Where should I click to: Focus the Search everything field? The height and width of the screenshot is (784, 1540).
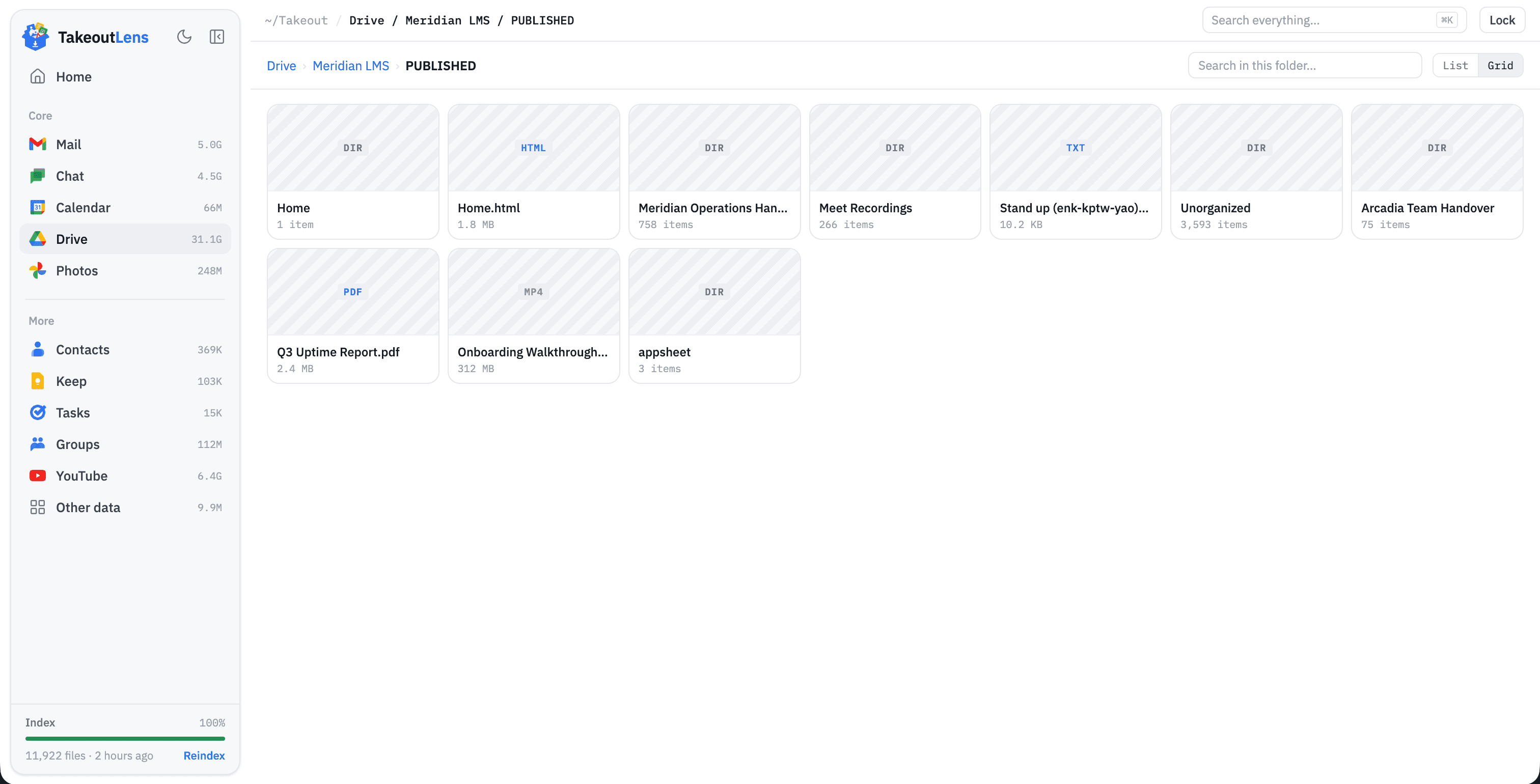(x=1334, y=20)
